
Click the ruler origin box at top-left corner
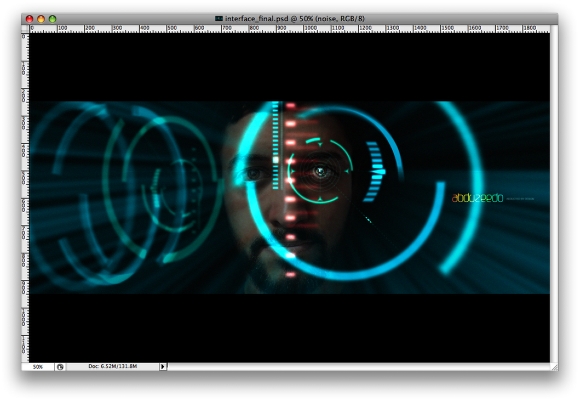(x=25, y=29)
